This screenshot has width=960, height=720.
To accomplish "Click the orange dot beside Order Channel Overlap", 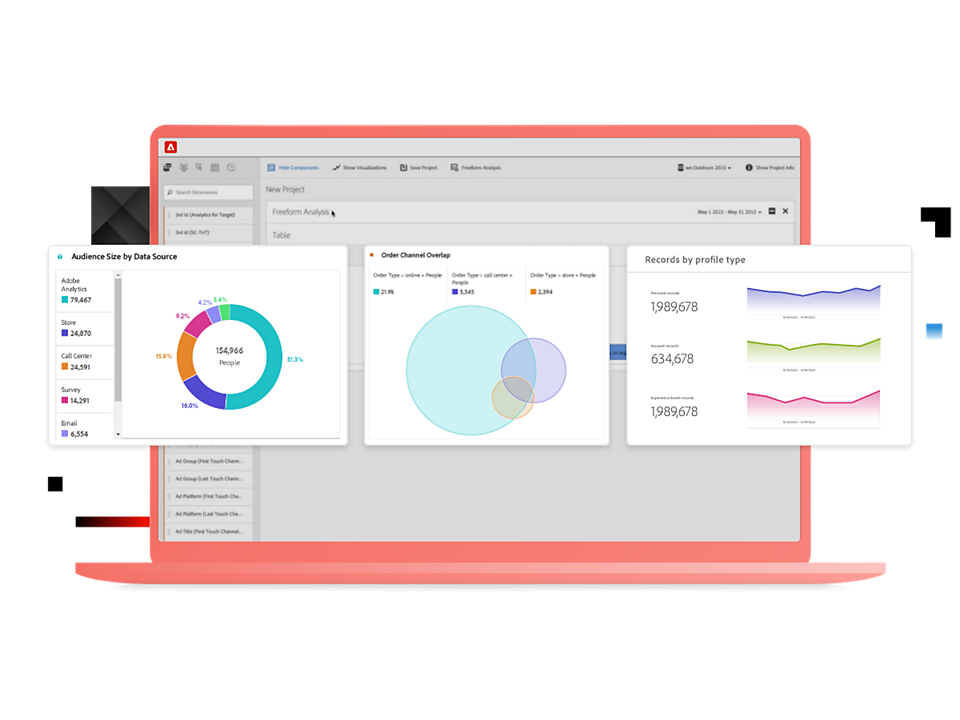I will click(x=372, y=255).
